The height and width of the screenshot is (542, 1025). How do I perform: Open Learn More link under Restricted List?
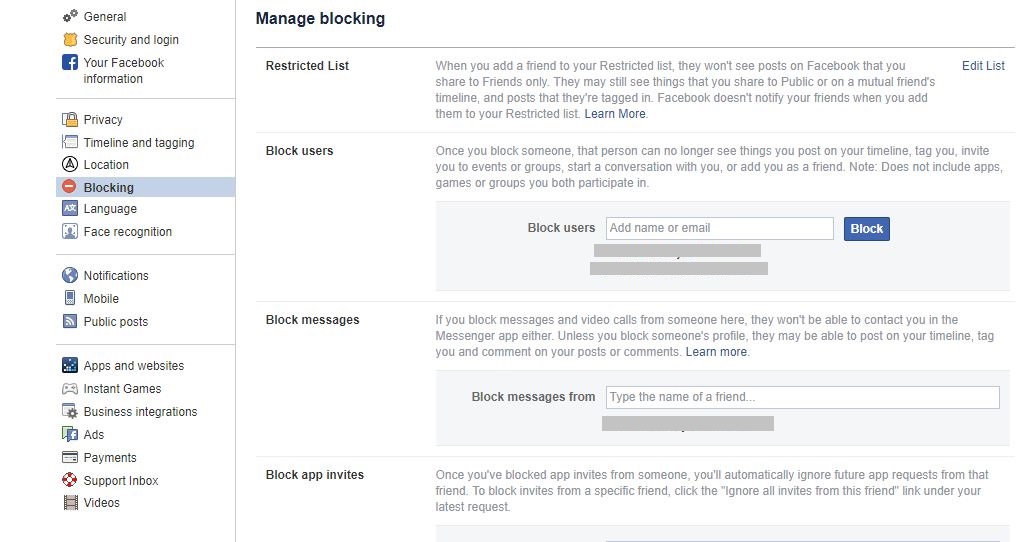pyautogui.click(x=614, y=114)
